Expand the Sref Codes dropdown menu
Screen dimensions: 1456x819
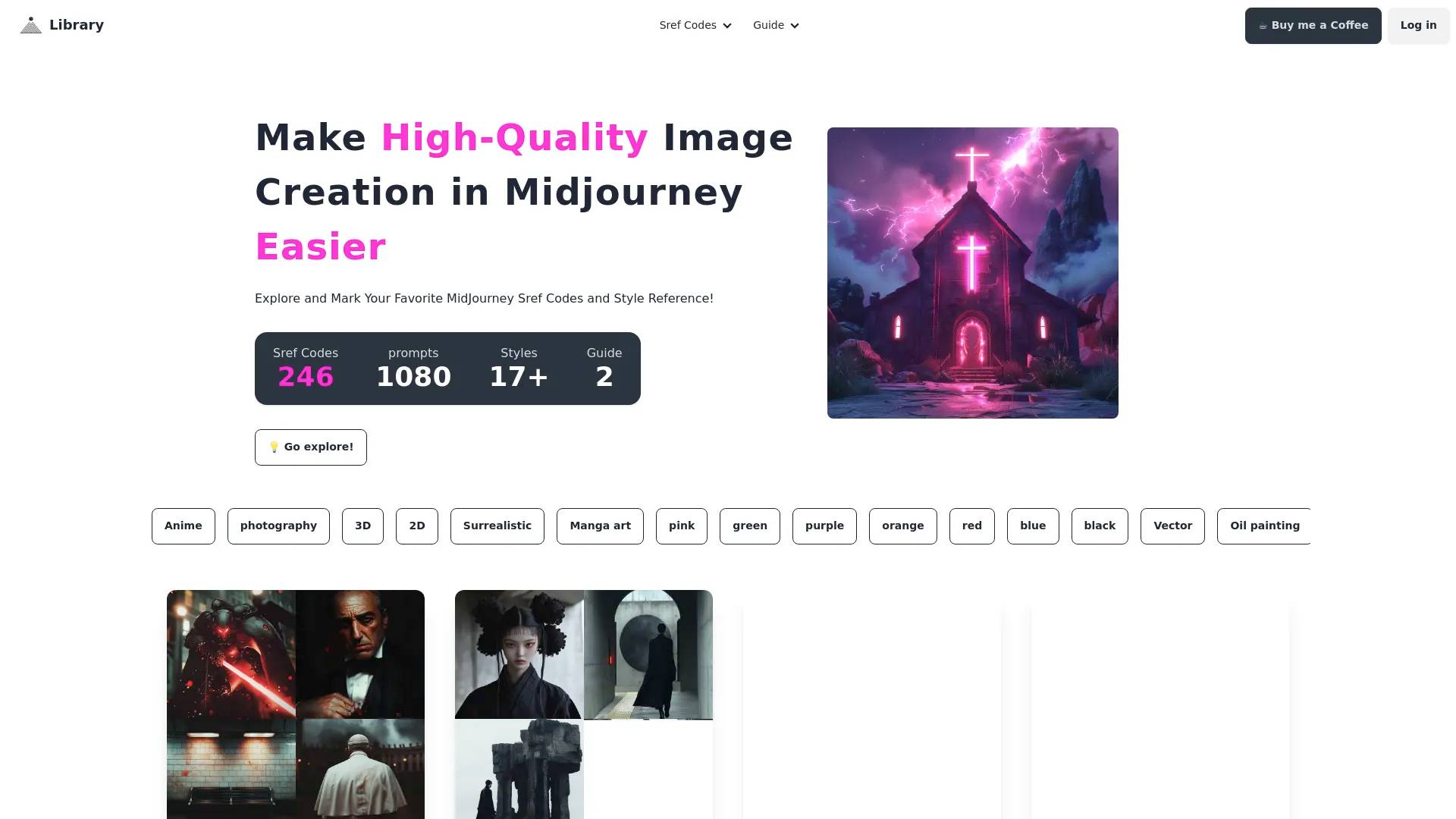(x=696, y=25)
